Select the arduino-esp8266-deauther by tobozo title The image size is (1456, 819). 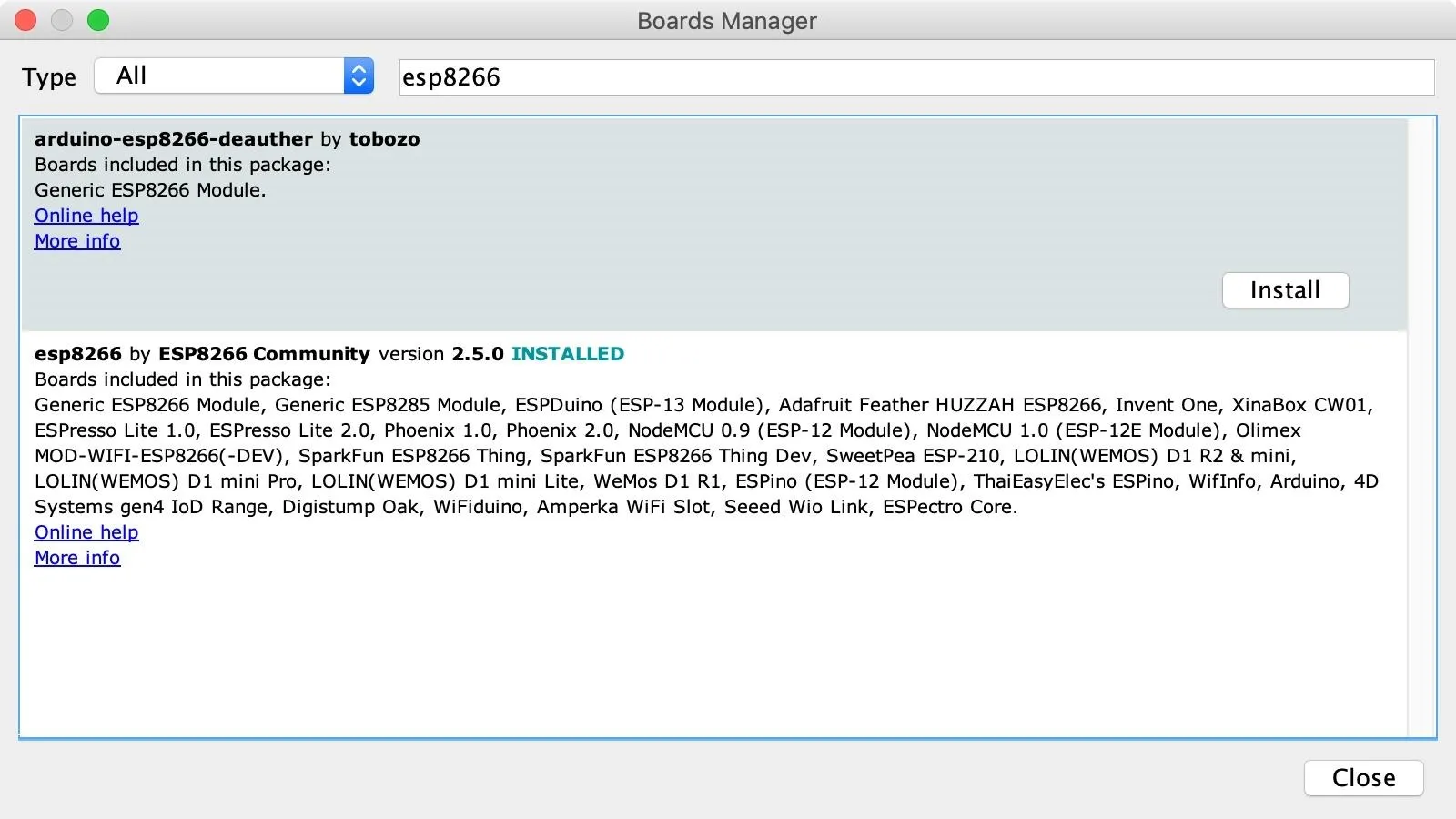click(227, 139)
